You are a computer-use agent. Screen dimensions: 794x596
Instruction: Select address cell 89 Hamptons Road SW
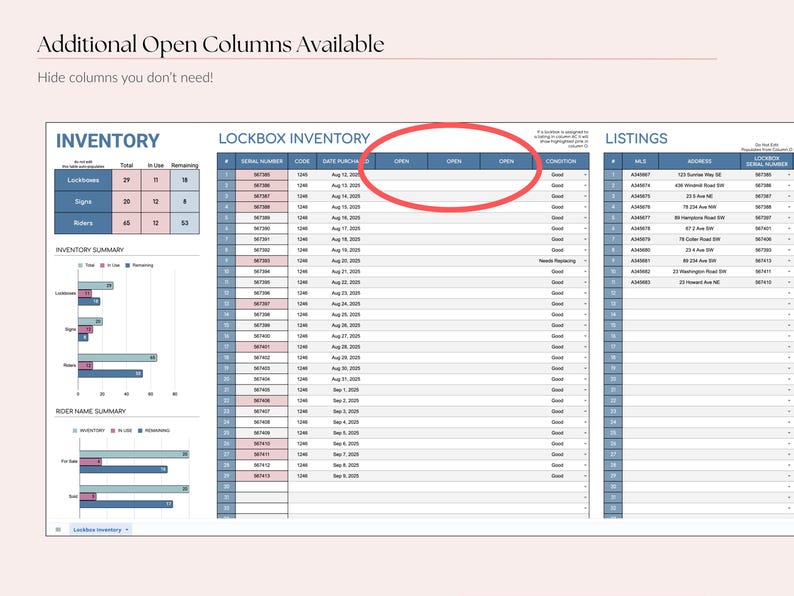(x=699, y=218)
